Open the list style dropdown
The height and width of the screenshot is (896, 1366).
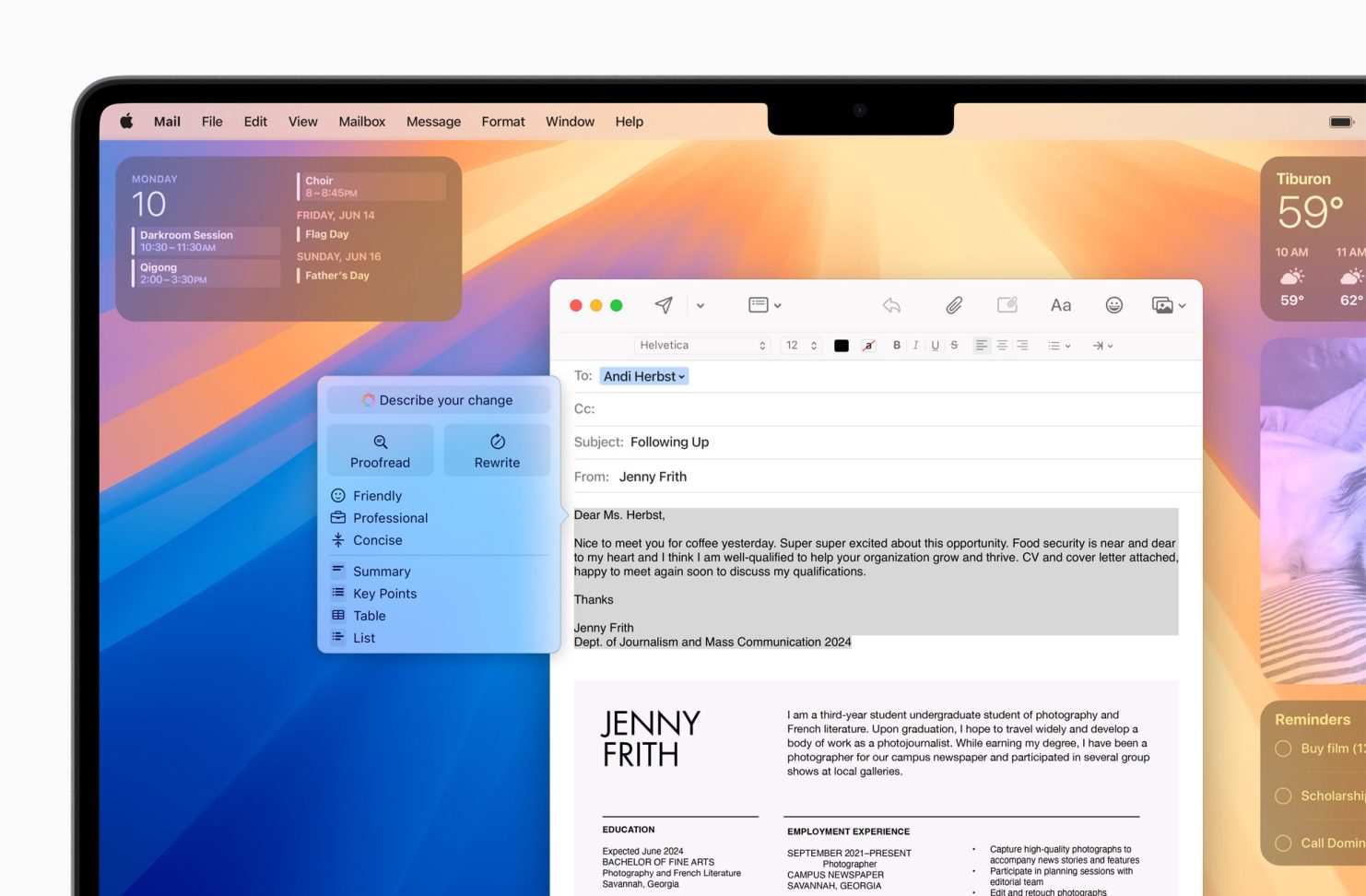(x=1059, y=346)
